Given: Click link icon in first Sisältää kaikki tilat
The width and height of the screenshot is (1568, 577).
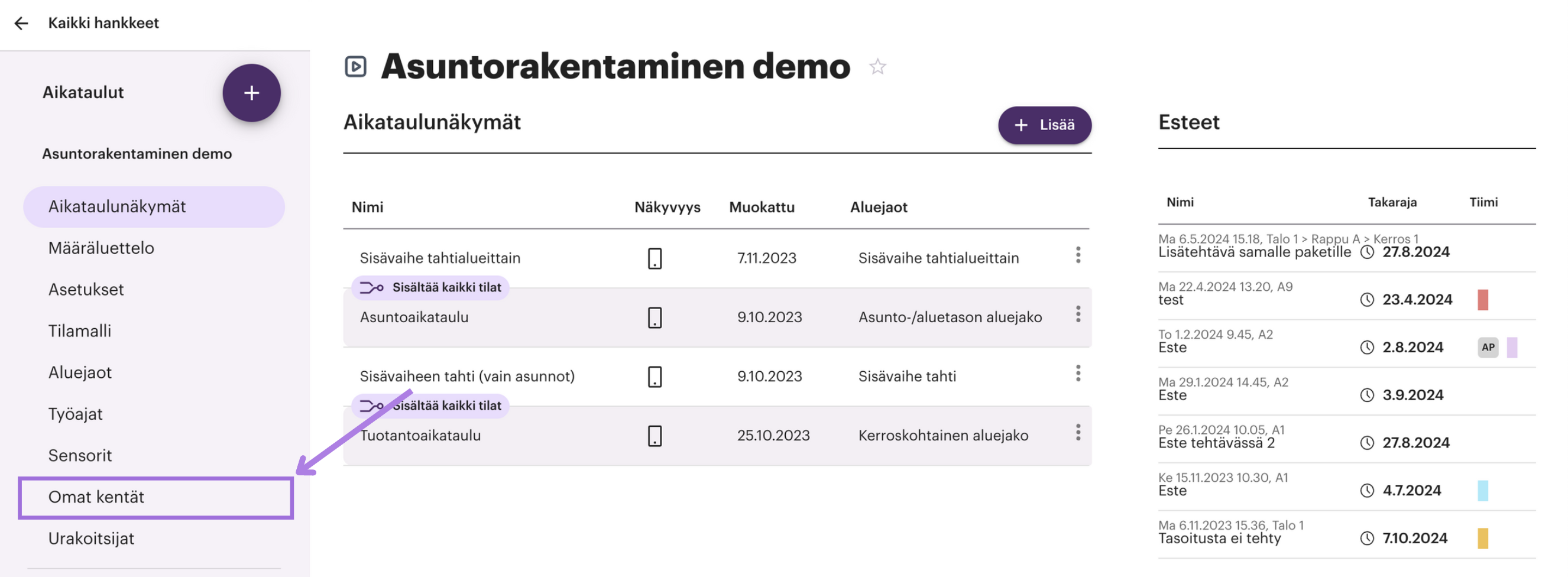Looking at the screenshot, I should coord(371,287).
